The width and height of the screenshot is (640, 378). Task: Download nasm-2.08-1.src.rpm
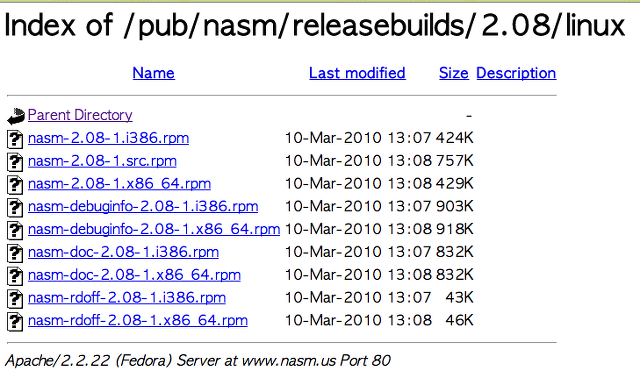[102, 161]
